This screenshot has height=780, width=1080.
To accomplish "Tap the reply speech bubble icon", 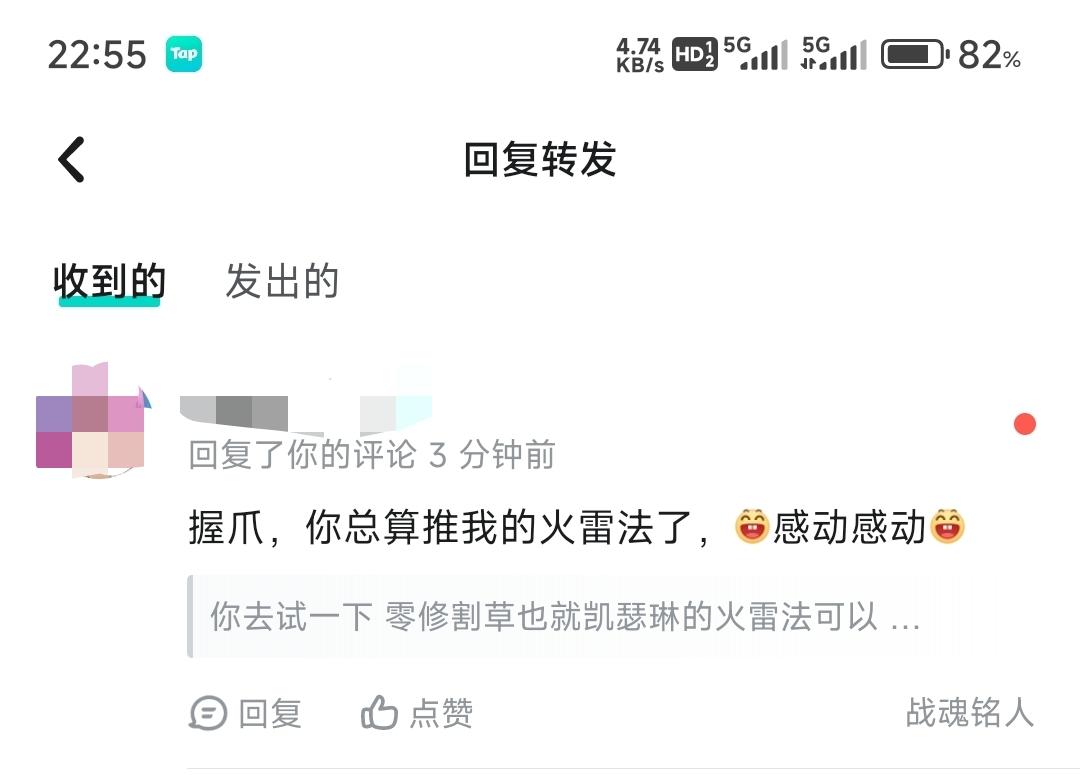I will tap(208, 713).
